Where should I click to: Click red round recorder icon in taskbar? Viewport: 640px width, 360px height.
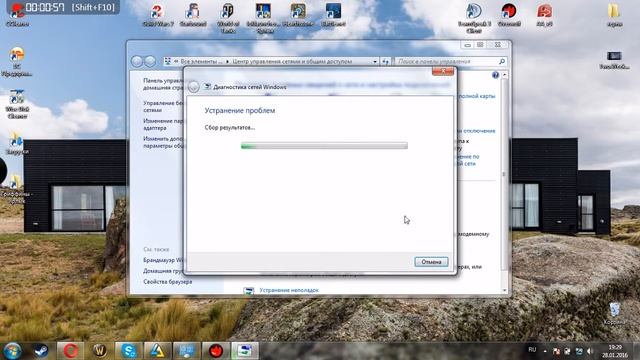tap(216, 351)
